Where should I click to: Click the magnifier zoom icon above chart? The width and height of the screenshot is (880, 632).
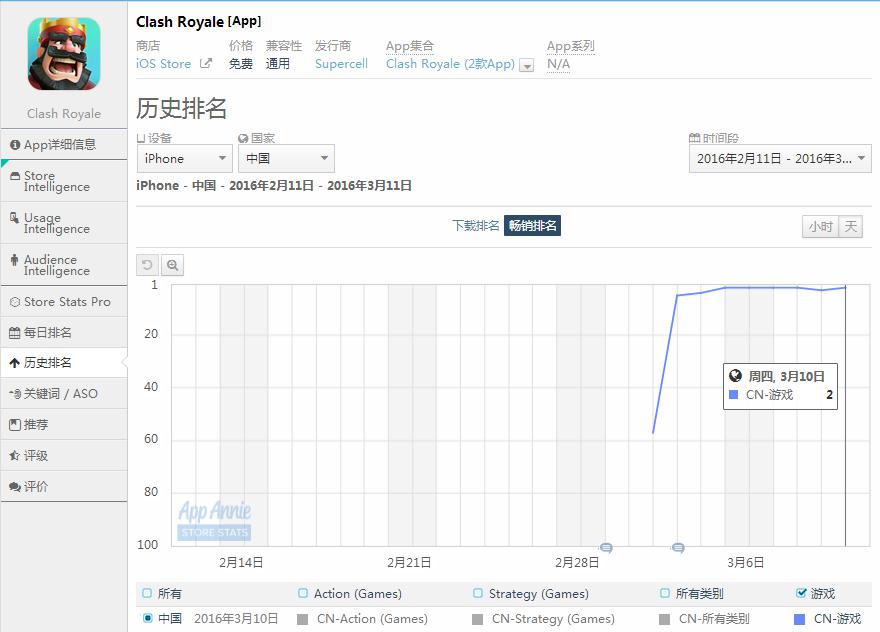pyautogui.click(x=172, y=265)
